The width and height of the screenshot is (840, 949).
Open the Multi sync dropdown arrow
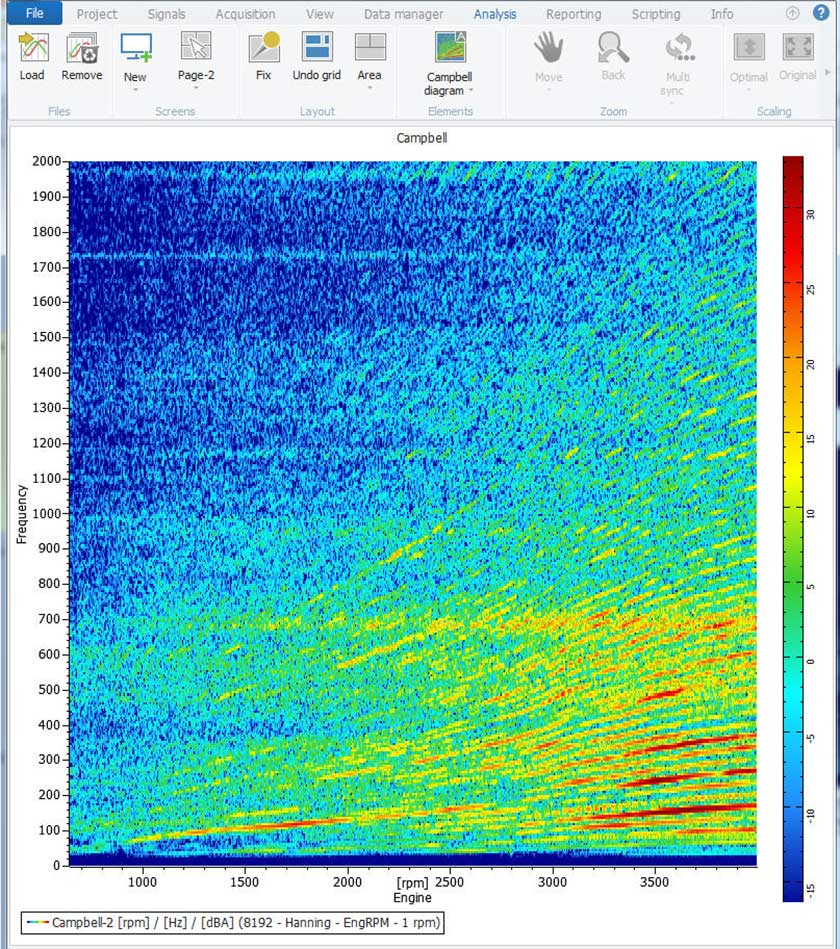[x=672, y=104]
